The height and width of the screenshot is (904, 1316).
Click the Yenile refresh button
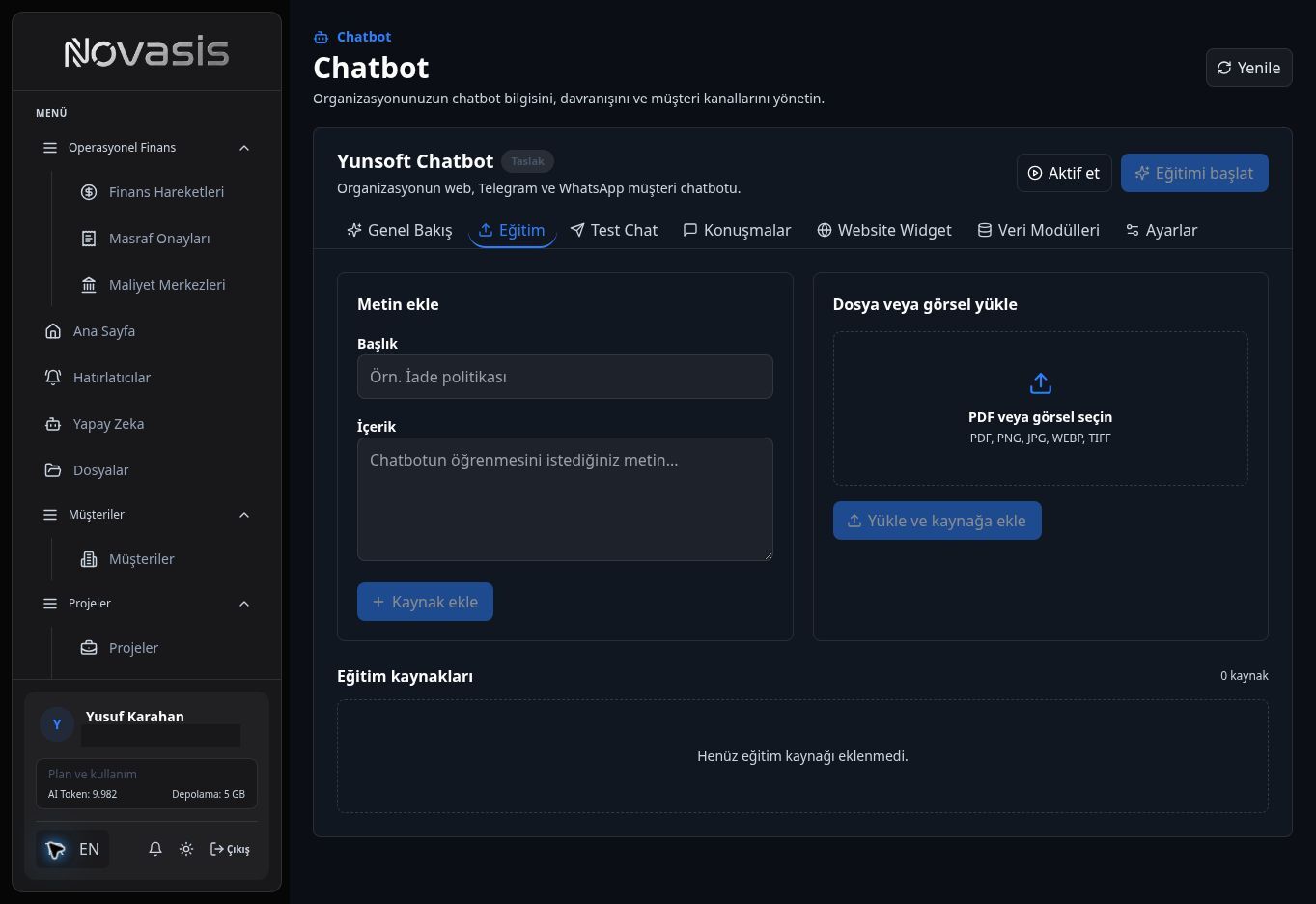(1248, 68)
